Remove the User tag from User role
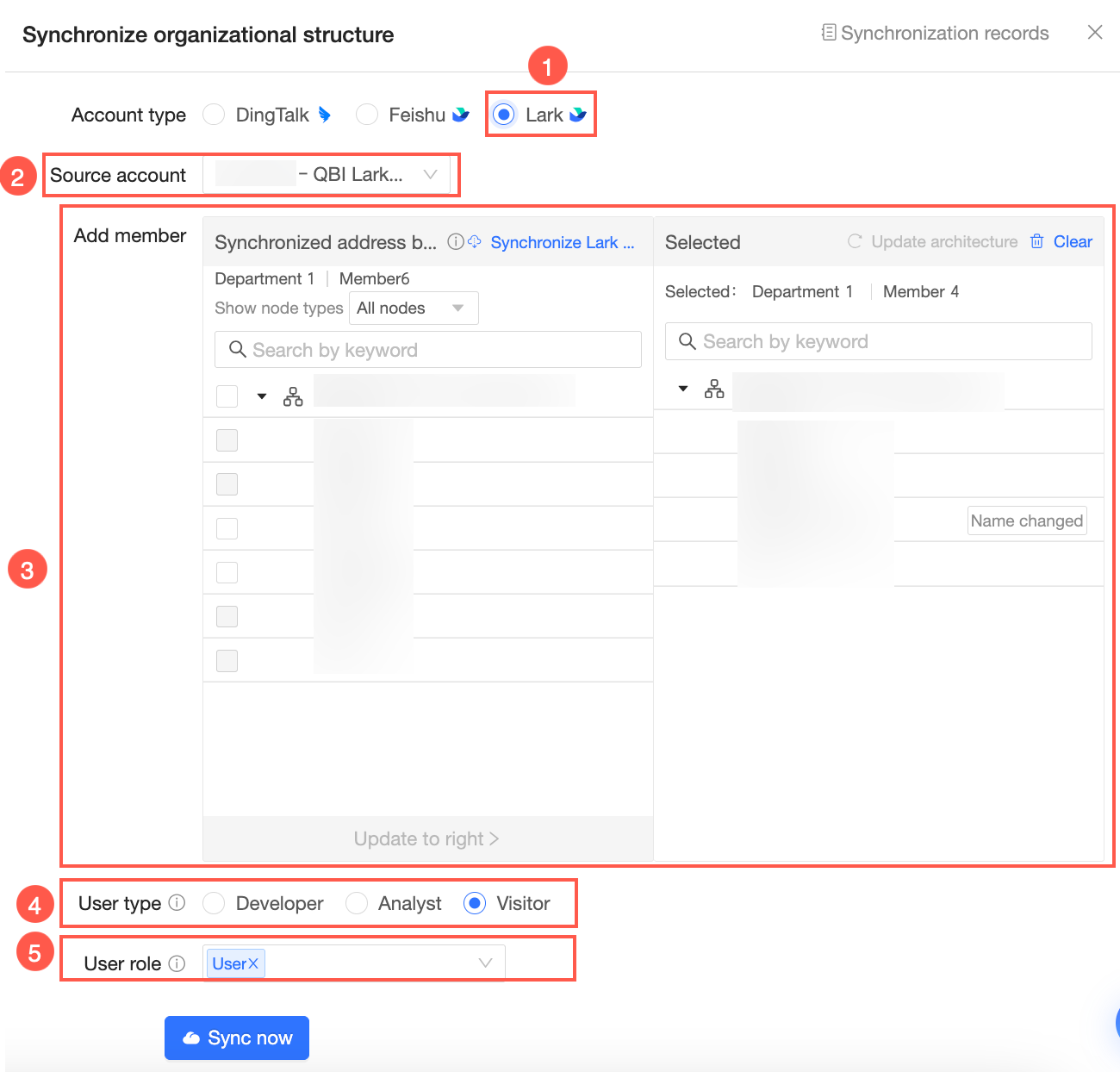Image resolution: width=1120 pixels, height=1072 pixels. click(x=254, y=963)
